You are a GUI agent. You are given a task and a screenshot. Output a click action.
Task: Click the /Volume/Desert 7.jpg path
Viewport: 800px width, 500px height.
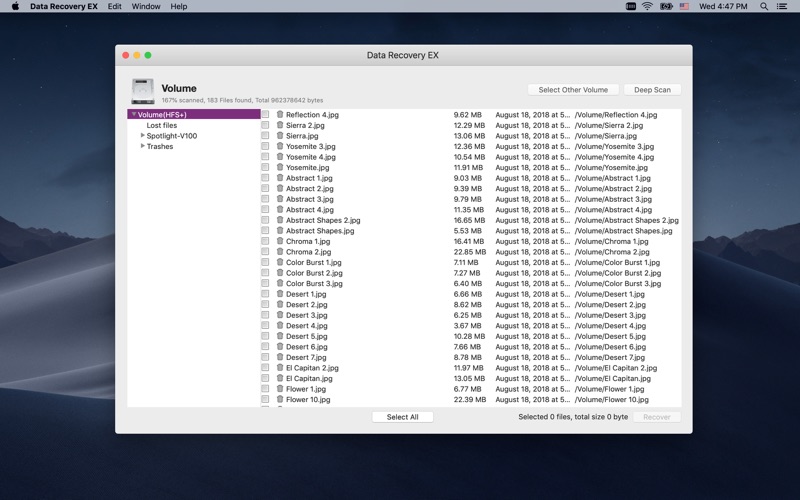click(x=610, y=357)
